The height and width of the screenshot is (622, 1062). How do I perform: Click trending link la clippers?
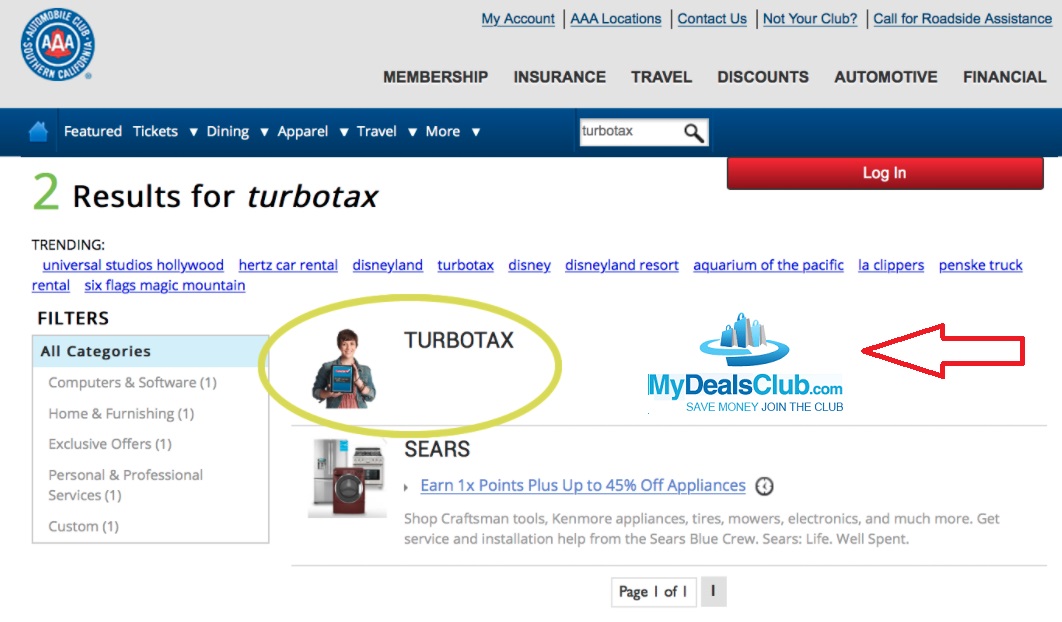891,265
